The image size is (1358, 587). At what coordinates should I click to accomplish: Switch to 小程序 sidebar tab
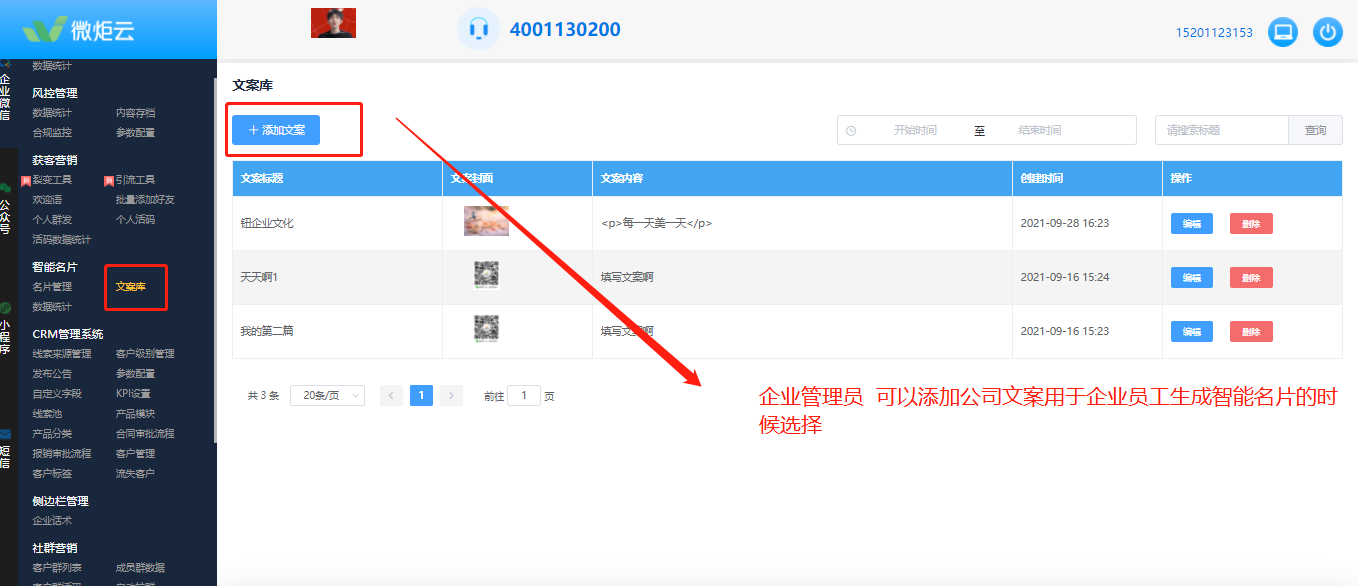tap(5, 337)
